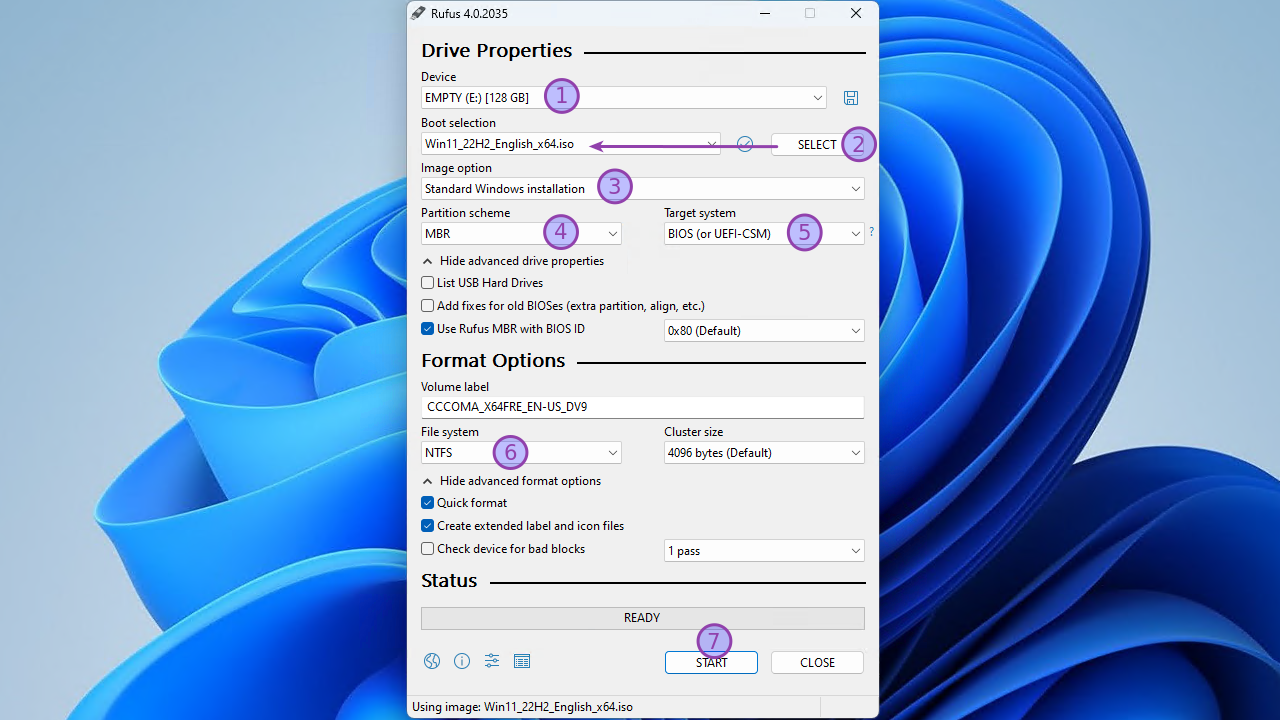Click the save drive image icon
This screenshot has height=720, width=1280.
point(851,98)
